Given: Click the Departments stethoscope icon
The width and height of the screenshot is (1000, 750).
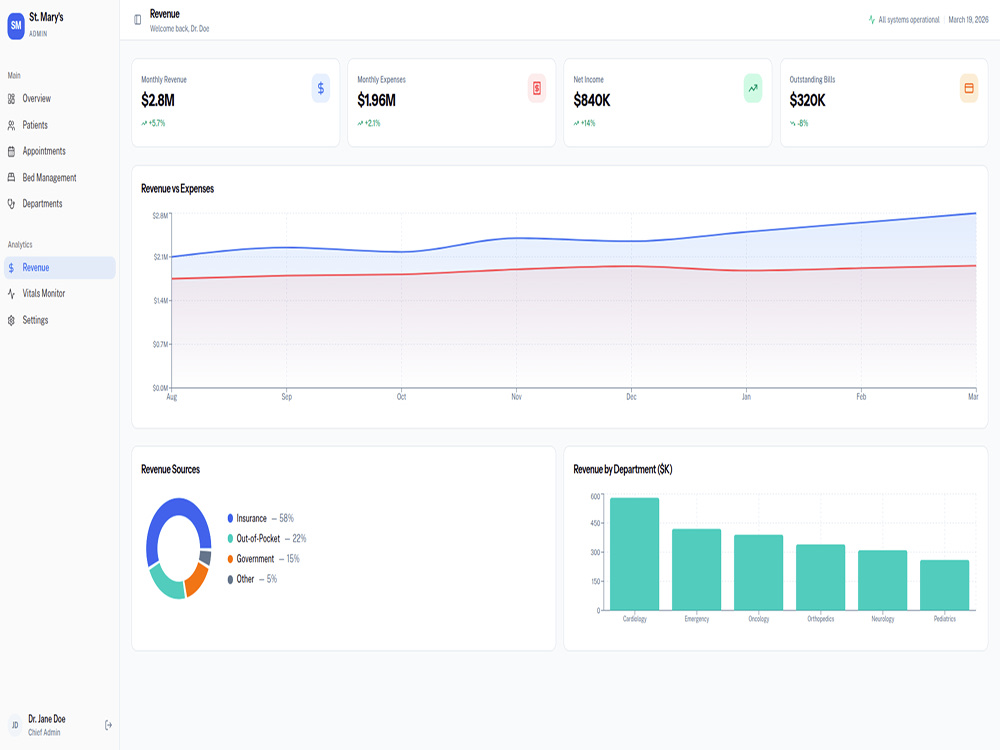Looking at the screenshot, I should [11, 204].
